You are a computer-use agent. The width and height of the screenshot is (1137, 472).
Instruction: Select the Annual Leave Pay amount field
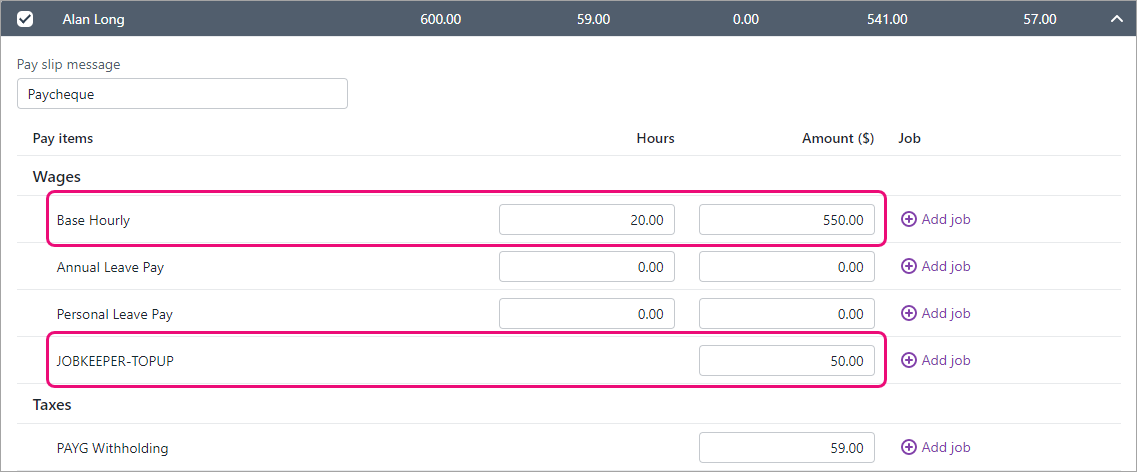coord(787,267)
